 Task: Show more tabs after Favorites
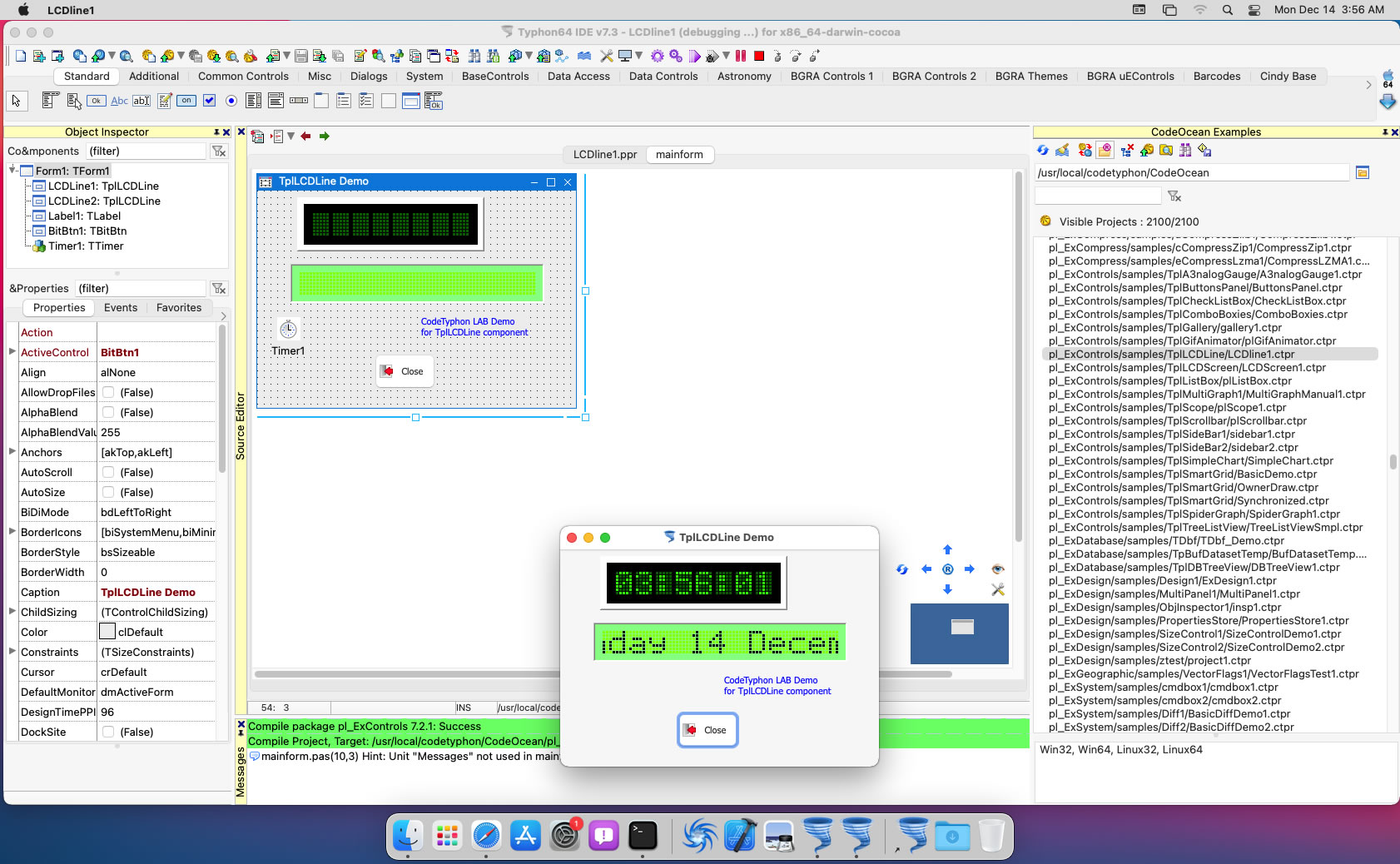[x=223, y=316]
